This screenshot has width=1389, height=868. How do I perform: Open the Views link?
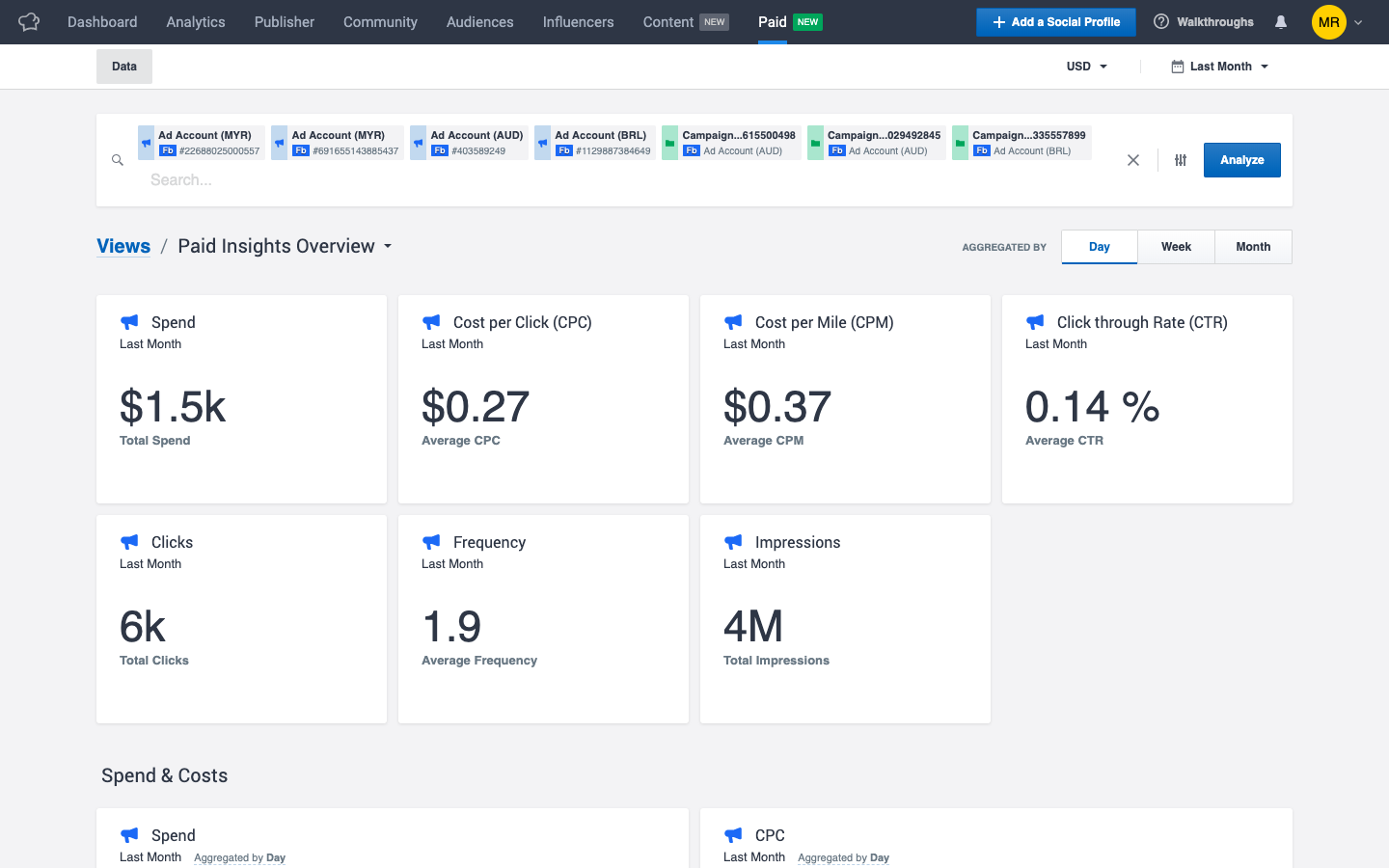point(123,246)
